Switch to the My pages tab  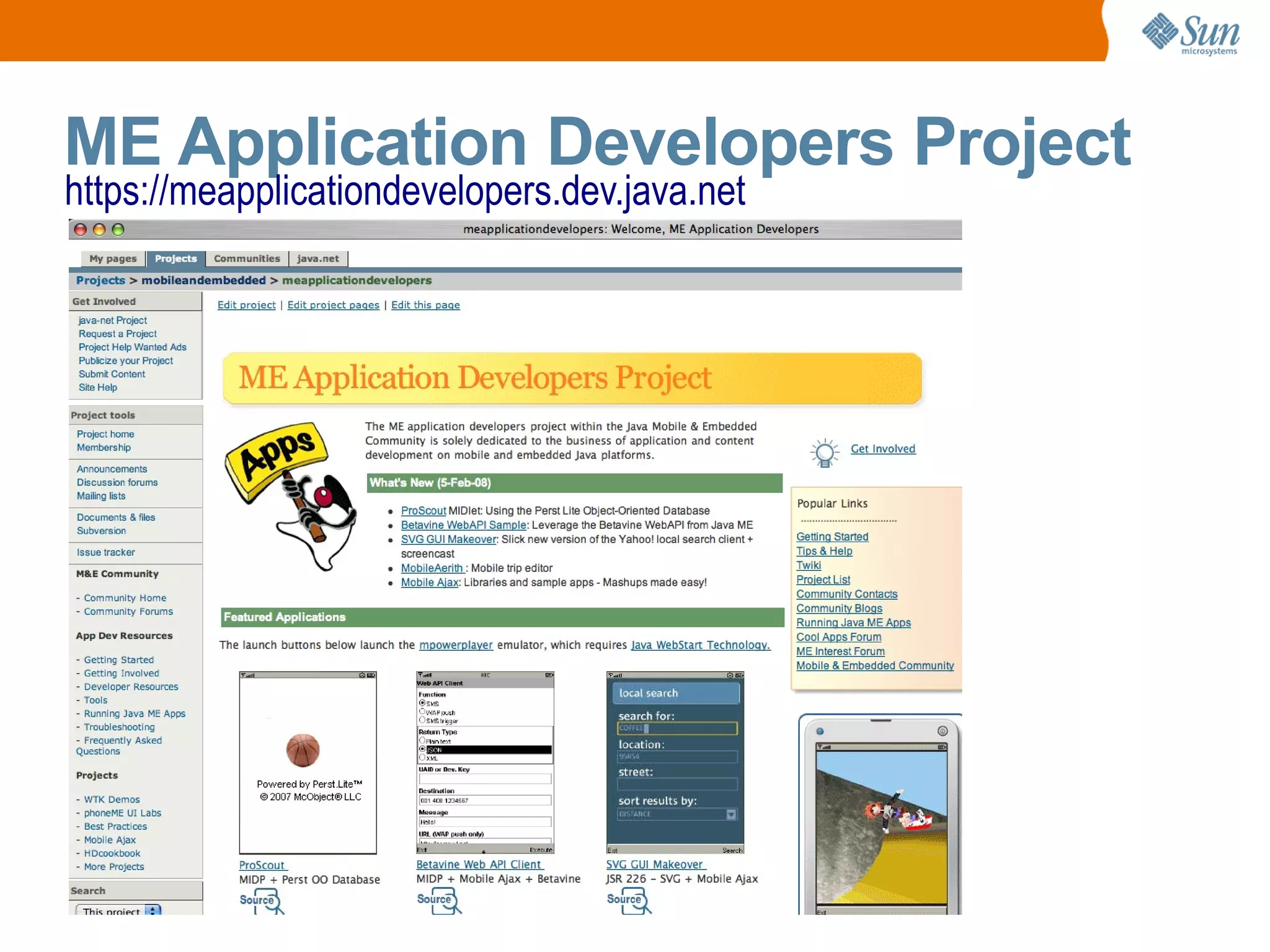[x=113, y=258]
